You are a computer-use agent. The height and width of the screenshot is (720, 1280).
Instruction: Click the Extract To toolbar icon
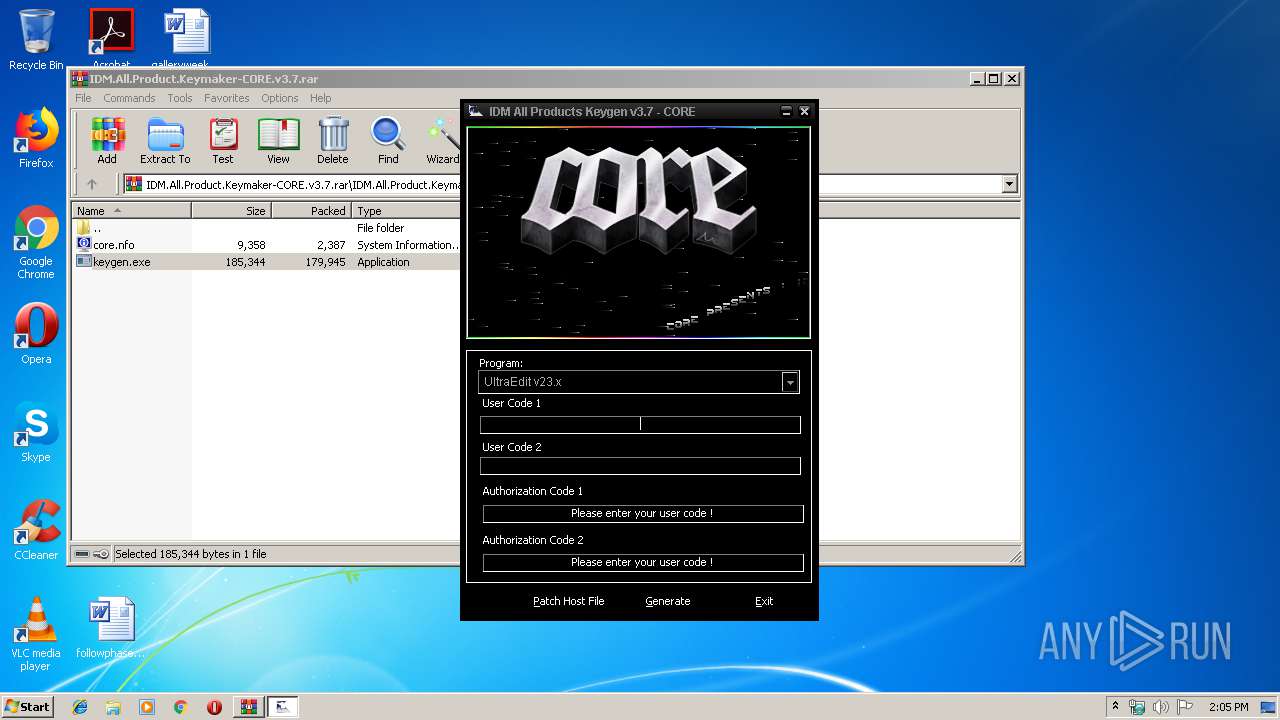[x=165, y=140]
